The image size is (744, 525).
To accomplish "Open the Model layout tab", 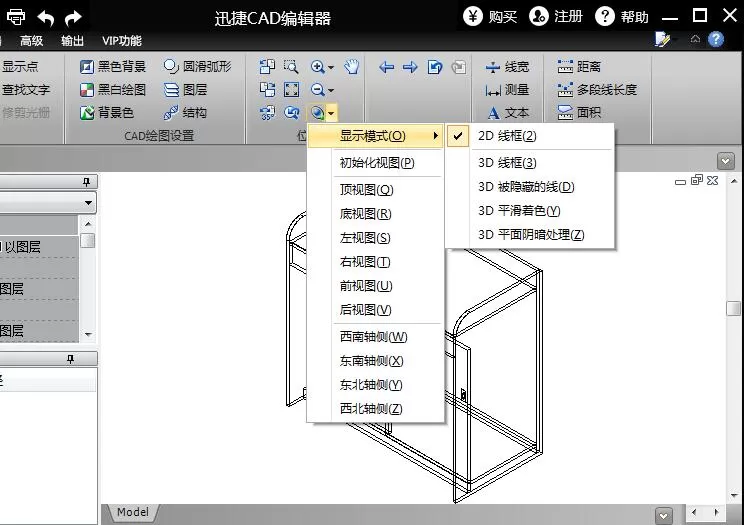I will [x=133, y=512].
